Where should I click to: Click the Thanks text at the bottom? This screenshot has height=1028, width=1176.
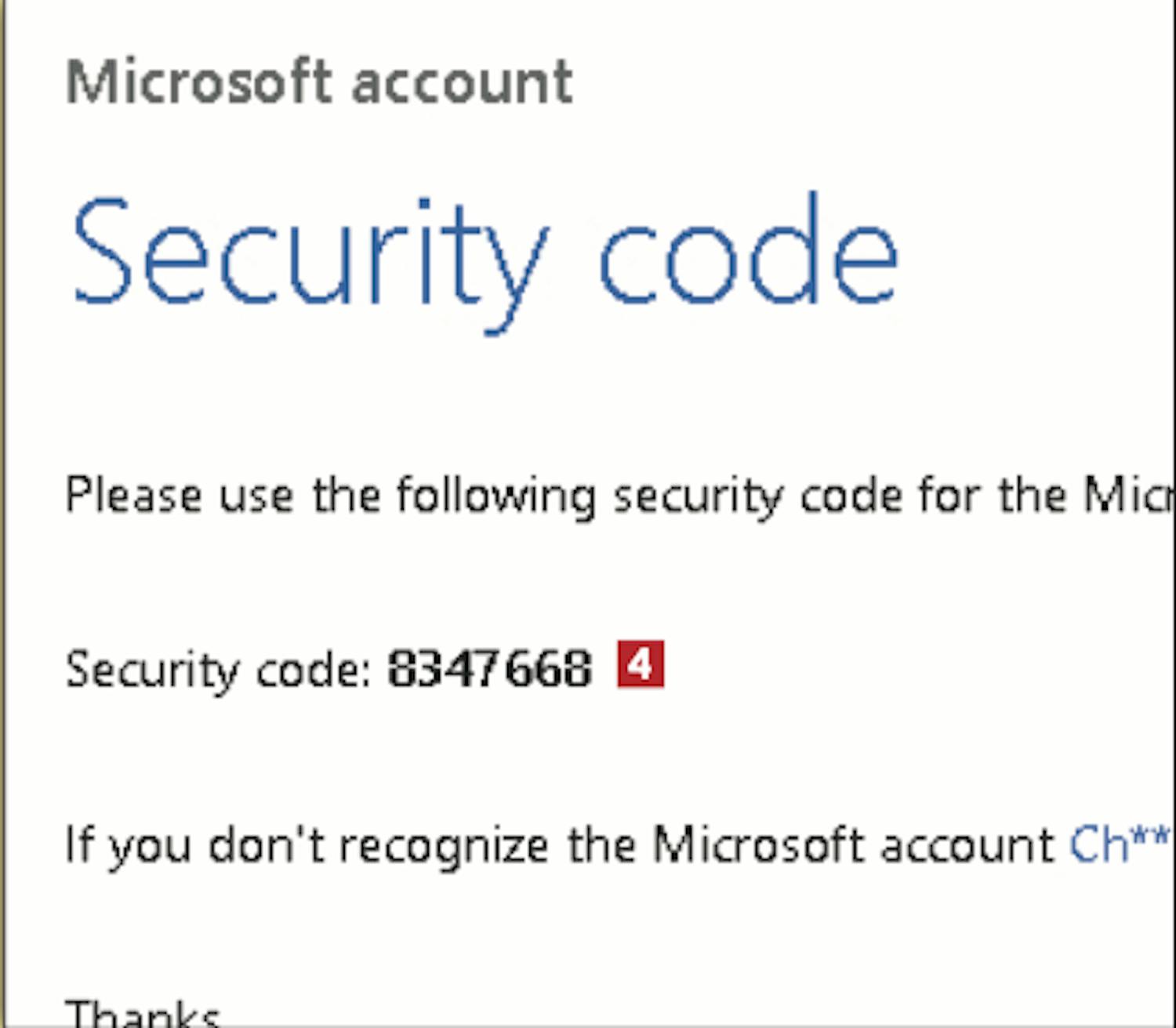(143, 1015)
